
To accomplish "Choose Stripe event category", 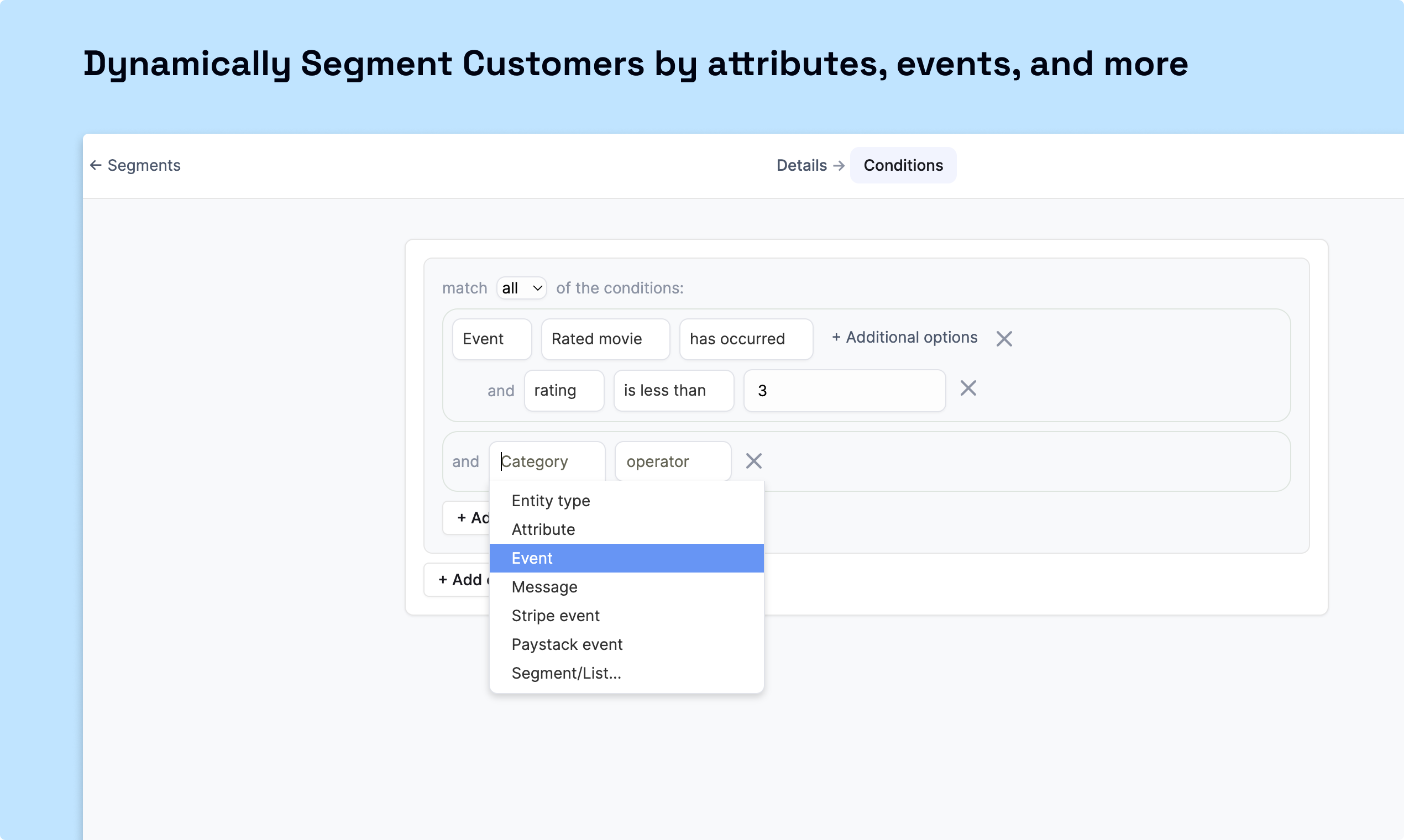I will tap(555, 615).
